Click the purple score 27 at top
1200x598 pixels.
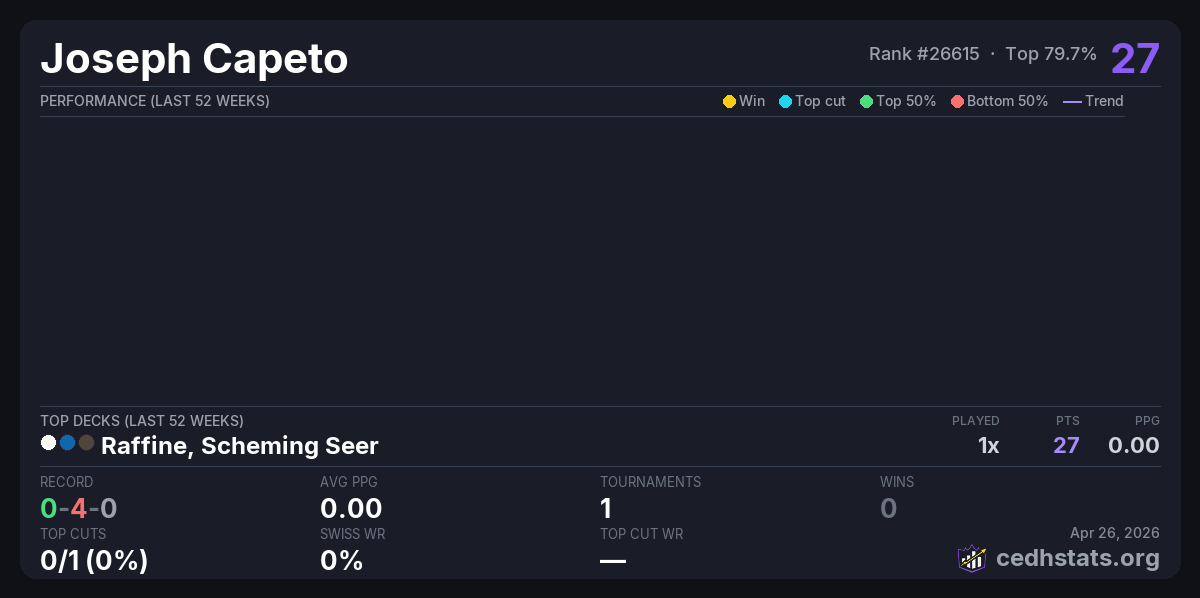1135,59
